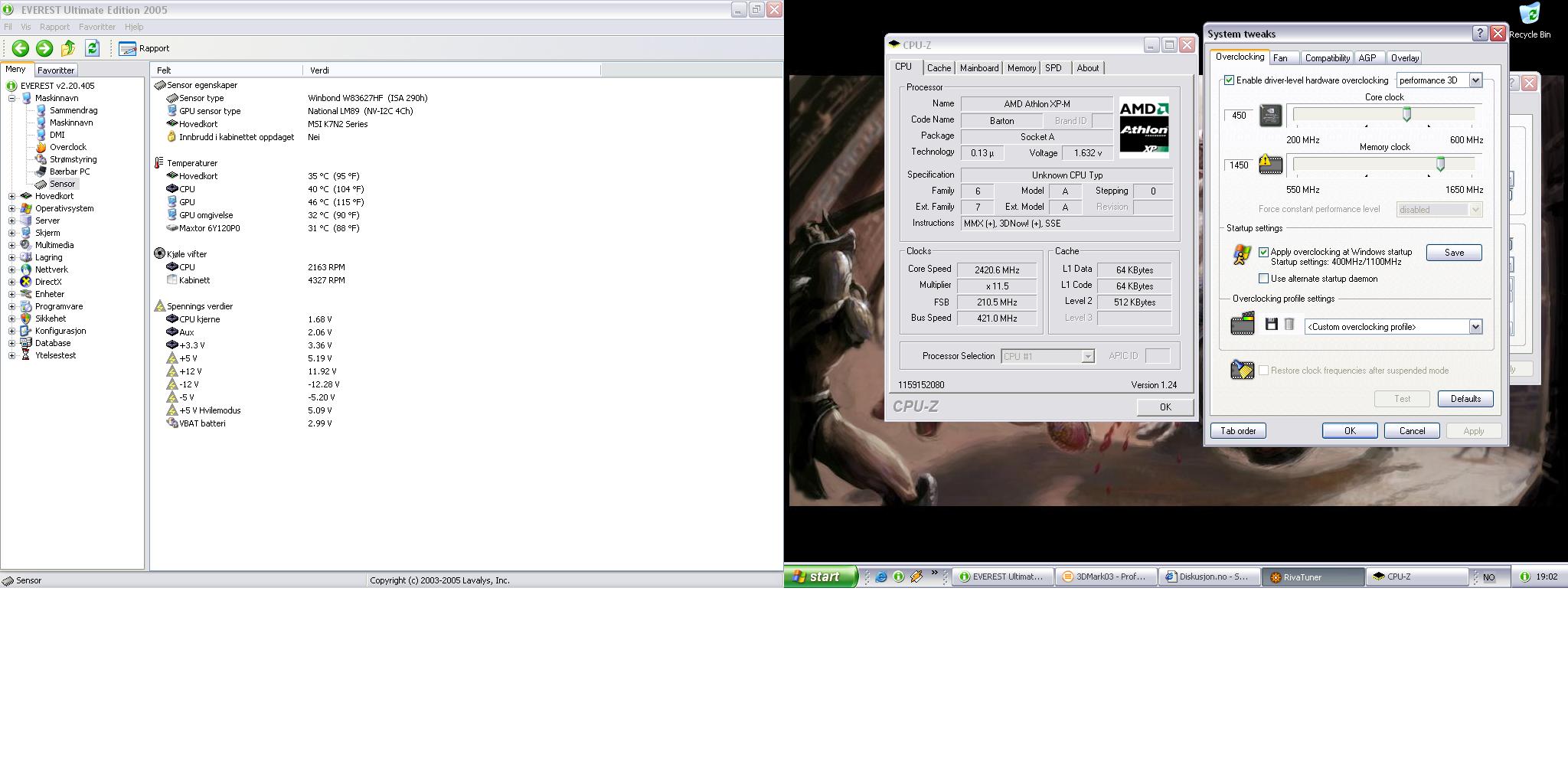Open the About tab in CPU-Z
The image size is (1568, 784).
coord(1087,68)
